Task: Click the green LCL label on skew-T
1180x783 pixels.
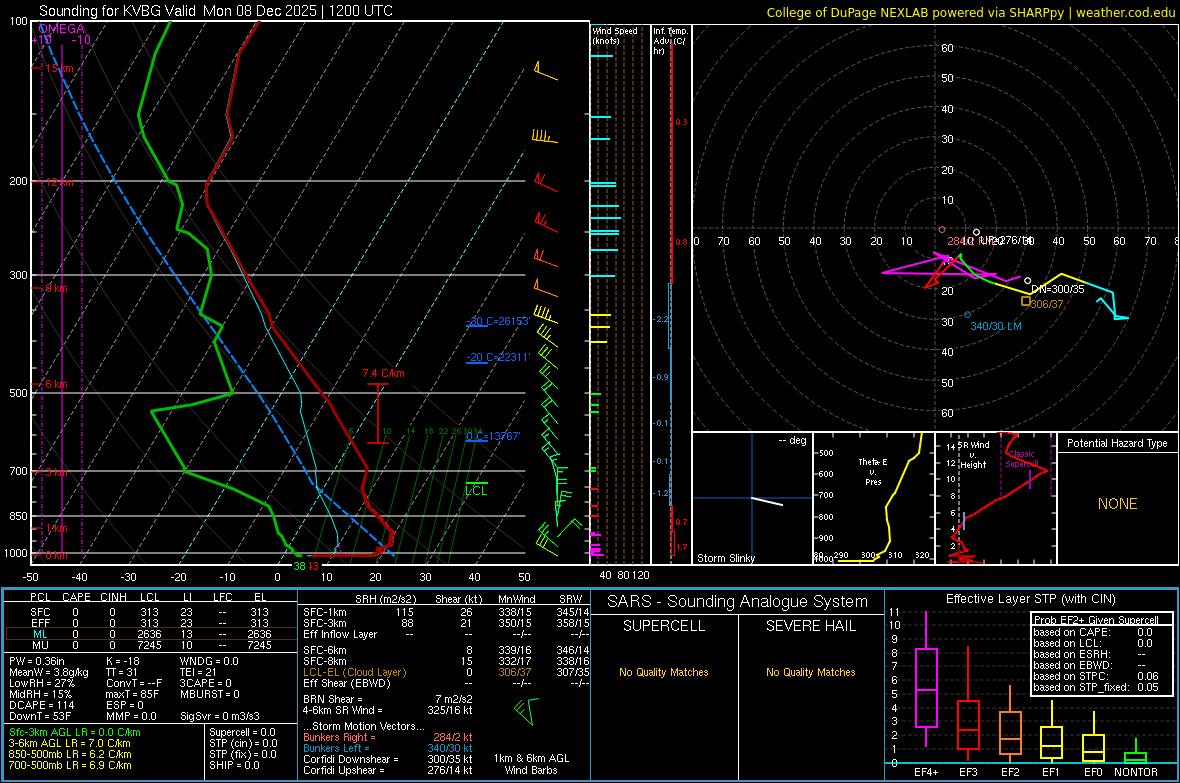Action: click(x=476, y=490)
